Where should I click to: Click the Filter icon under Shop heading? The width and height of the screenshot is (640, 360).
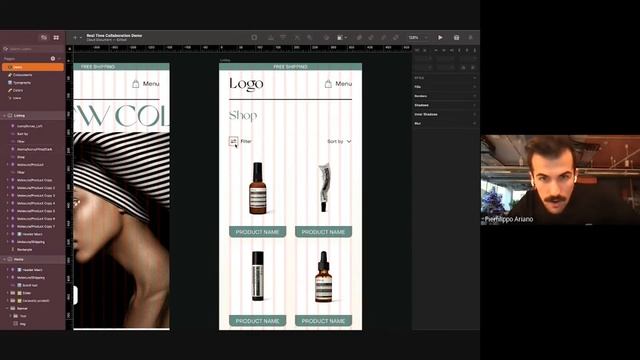click(233, 141)
